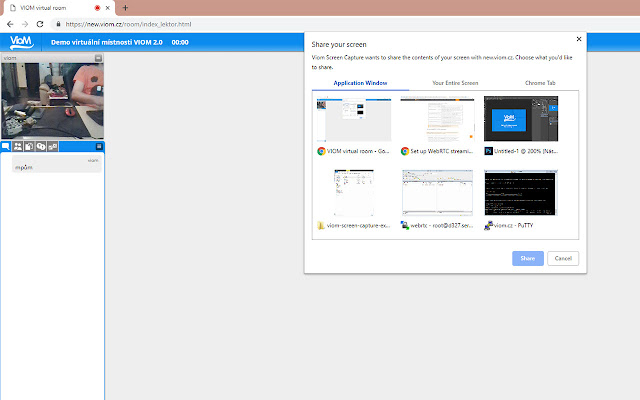Click the Share button
Image resolution: width=640 pixels, height=400 pixels.
click(528, 258)
